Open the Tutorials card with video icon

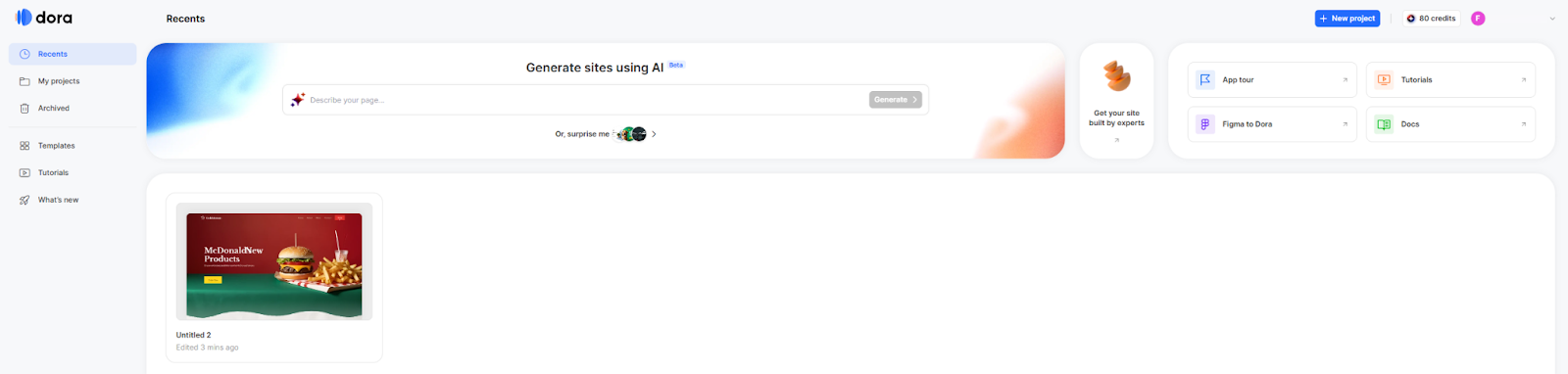tap(1450, 80)
